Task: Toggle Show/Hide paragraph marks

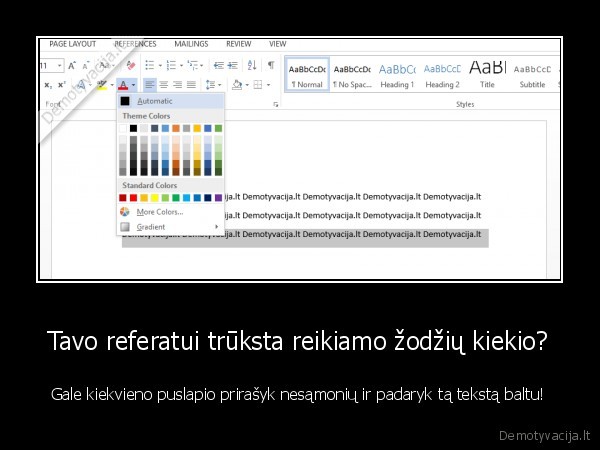Action: point(270,66)
